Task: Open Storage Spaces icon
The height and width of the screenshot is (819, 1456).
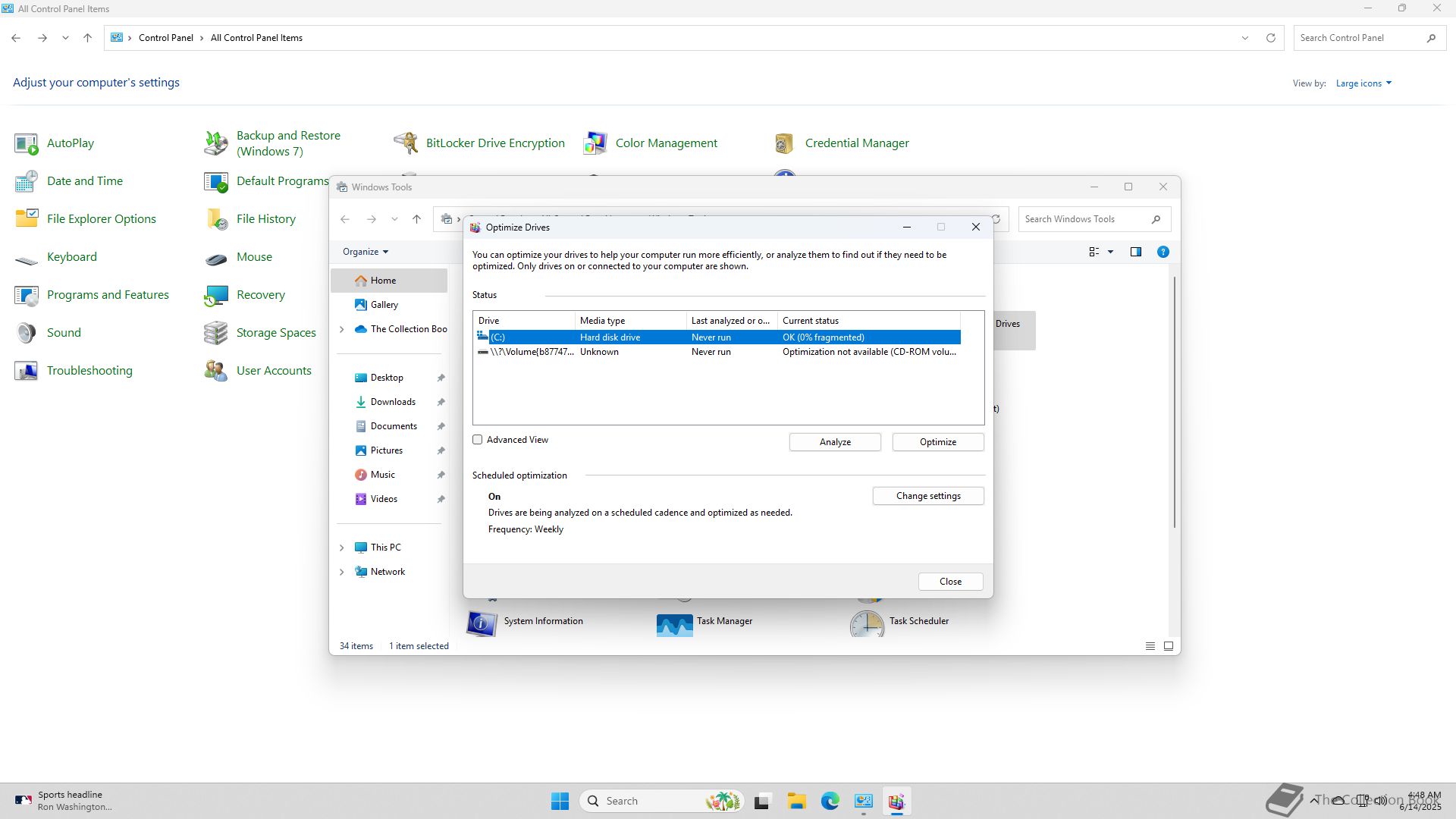Action: [x=216, y=332]
